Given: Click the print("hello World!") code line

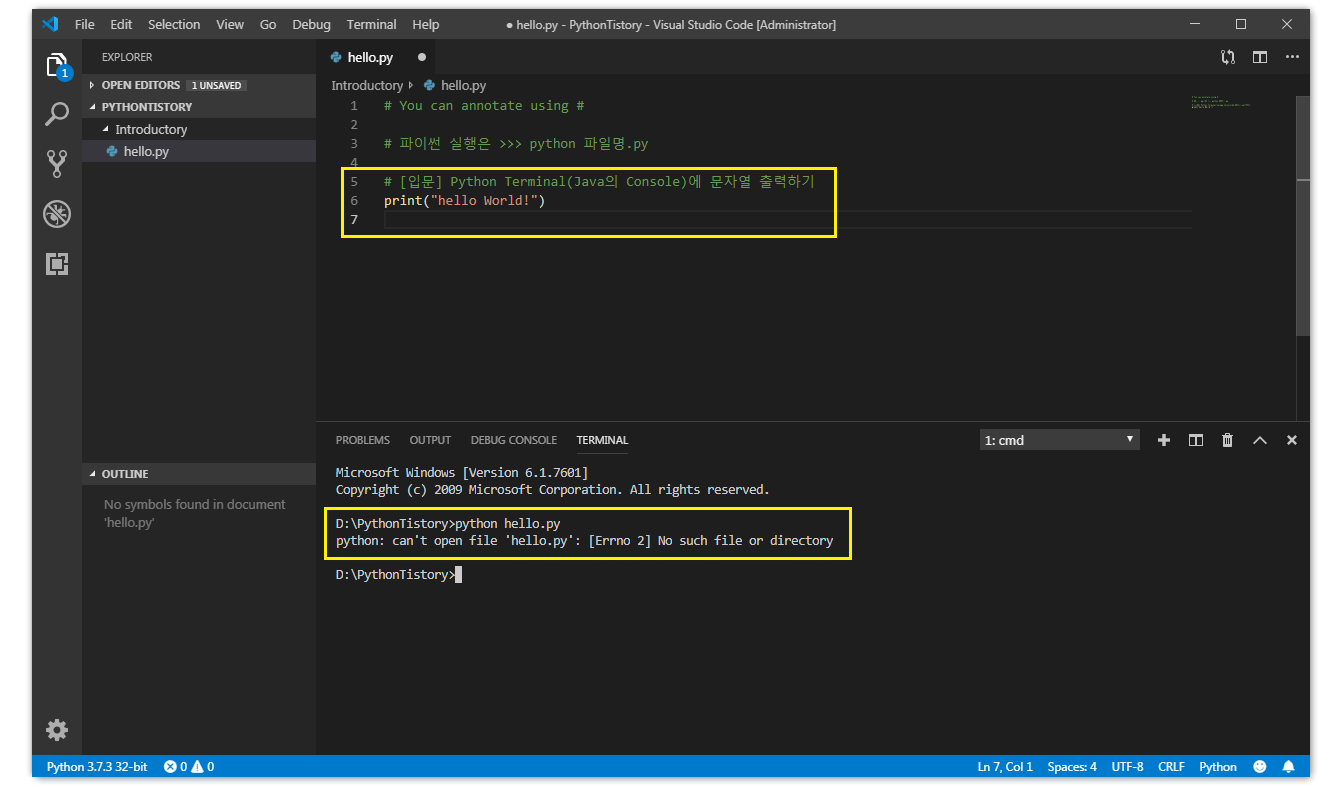Looking at the screenshot, I should (x=464, y=200).
